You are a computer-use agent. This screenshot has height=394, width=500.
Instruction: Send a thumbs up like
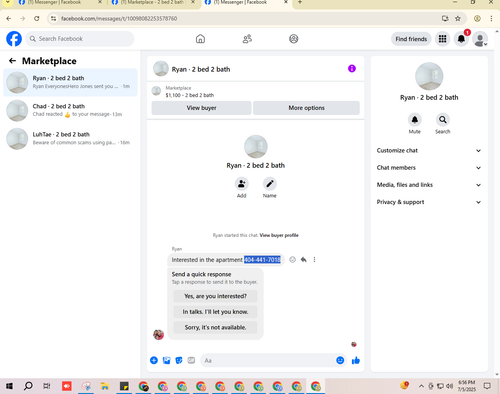click(x=356, y=360)
